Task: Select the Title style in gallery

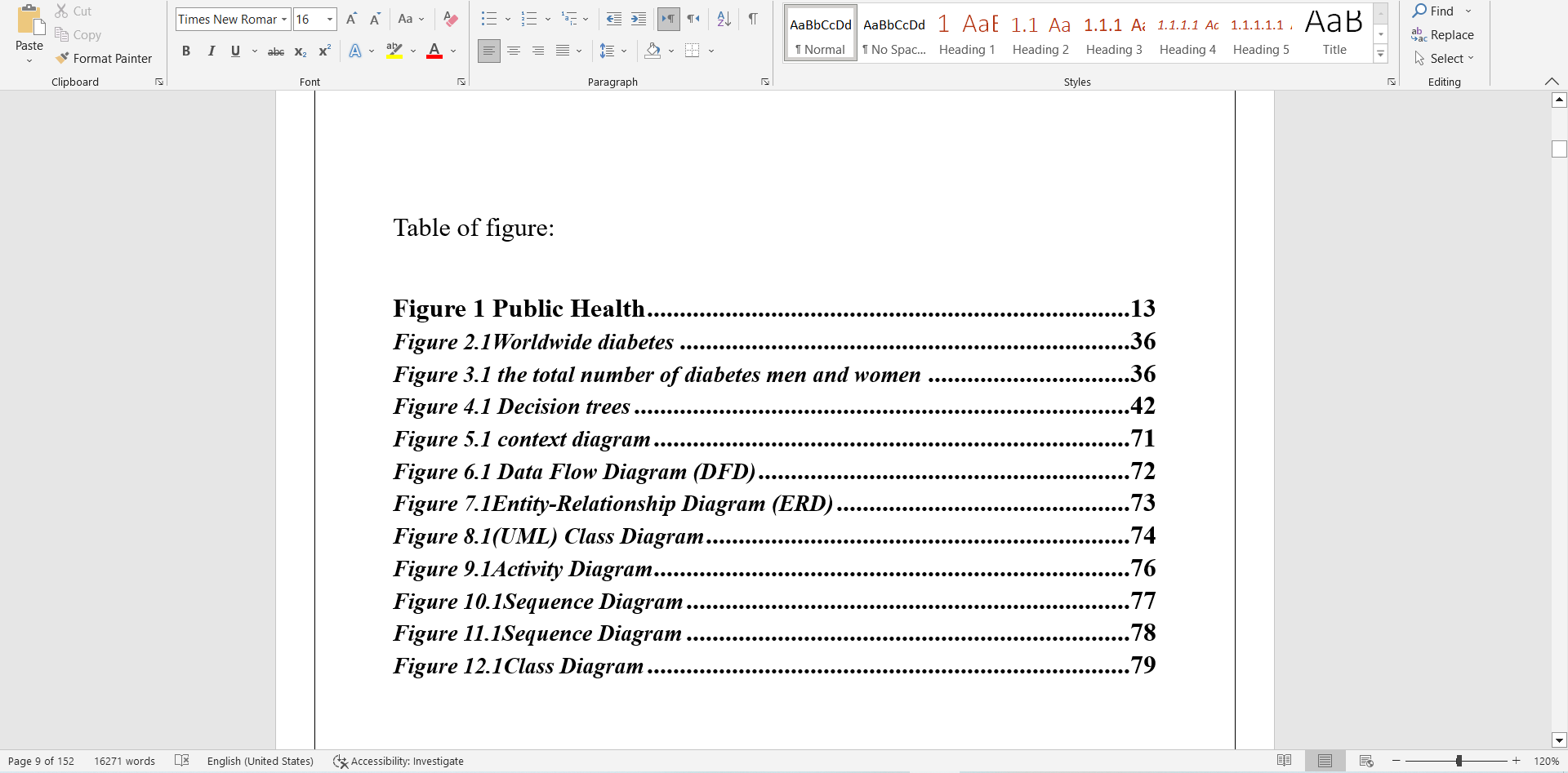Action: coord(1334,33)
